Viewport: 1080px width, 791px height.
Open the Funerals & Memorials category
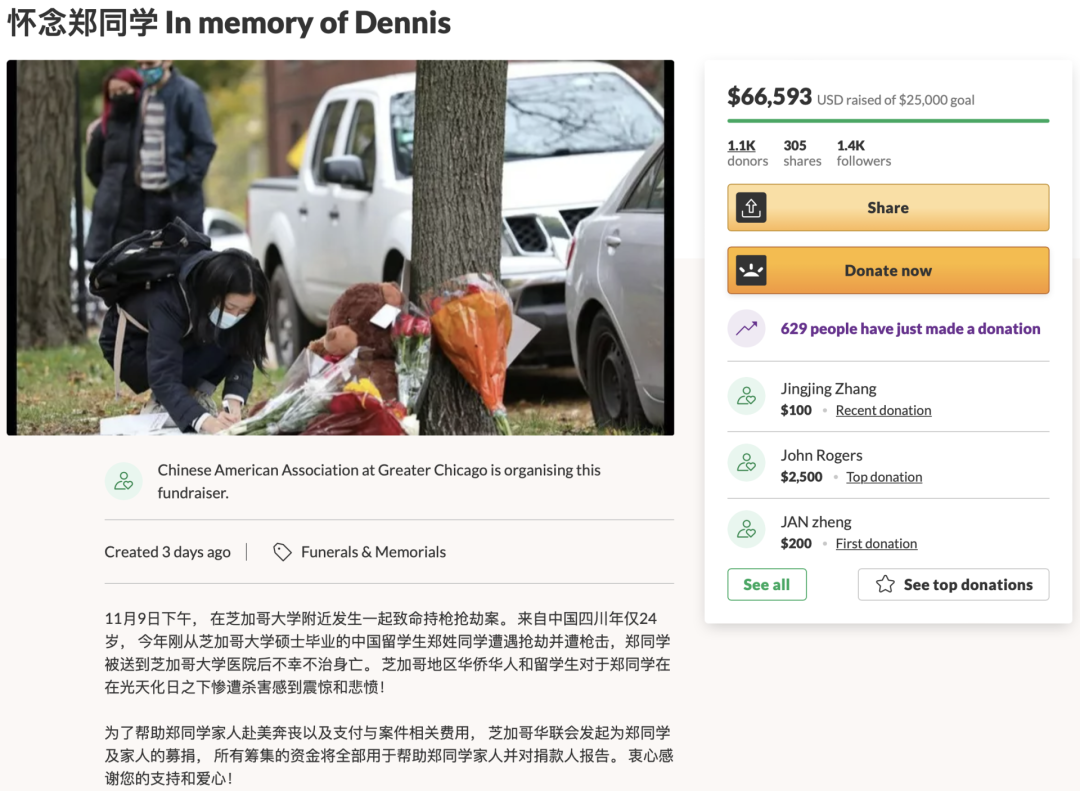click(373, 552)
